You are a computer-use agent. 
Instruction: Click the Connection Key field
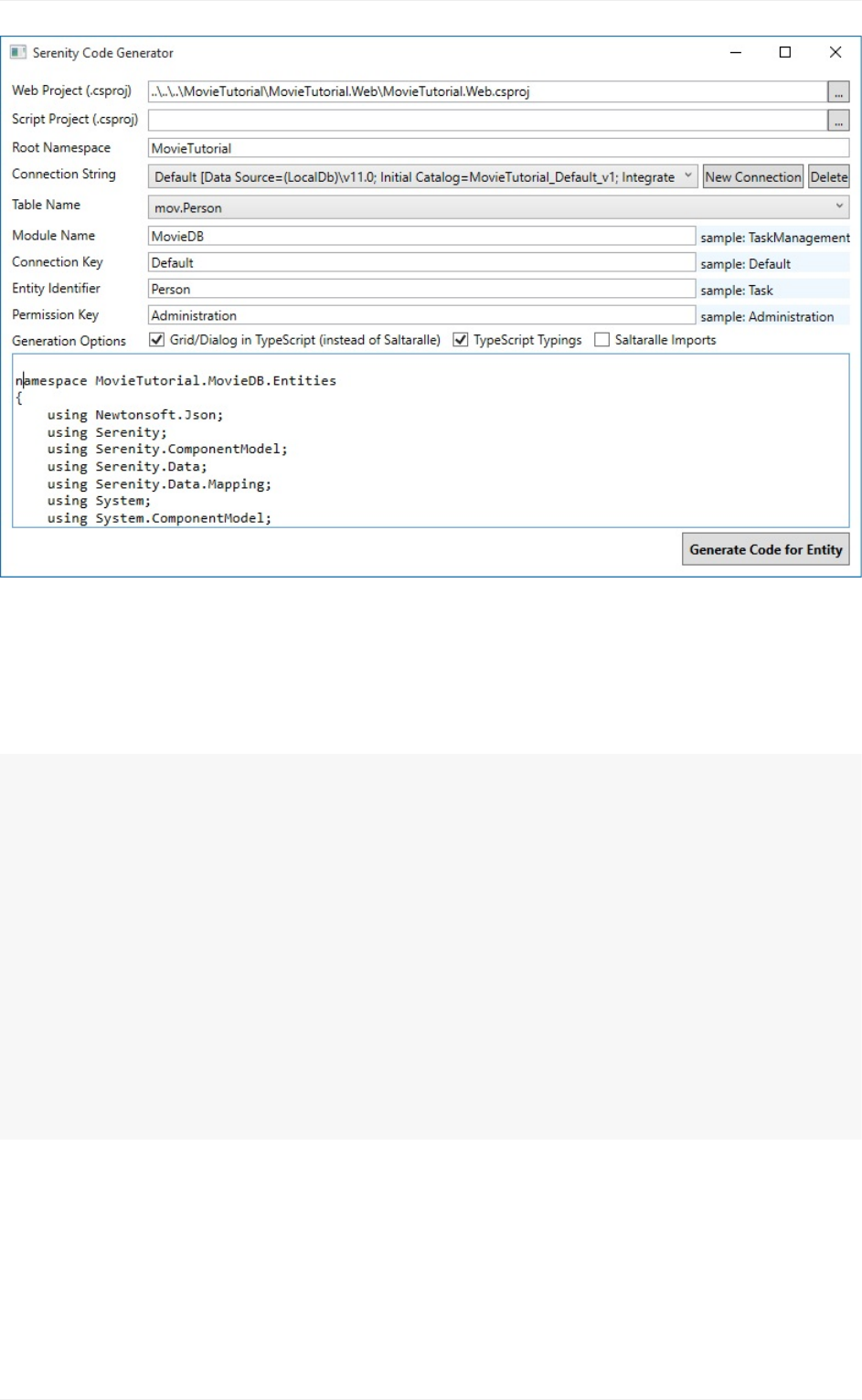[x=421, y=262]
